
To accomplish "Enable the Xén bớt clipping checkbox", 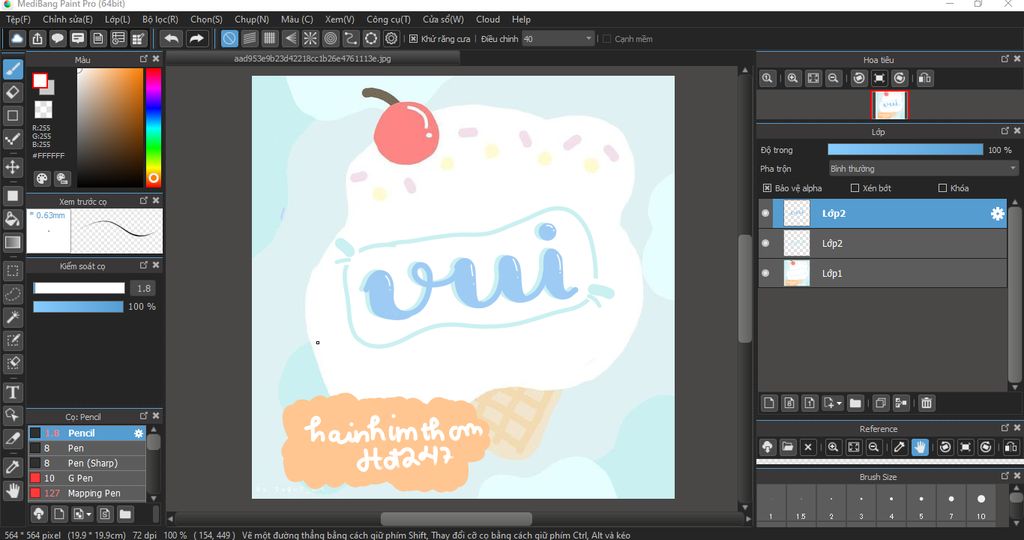I will (855, 188).
